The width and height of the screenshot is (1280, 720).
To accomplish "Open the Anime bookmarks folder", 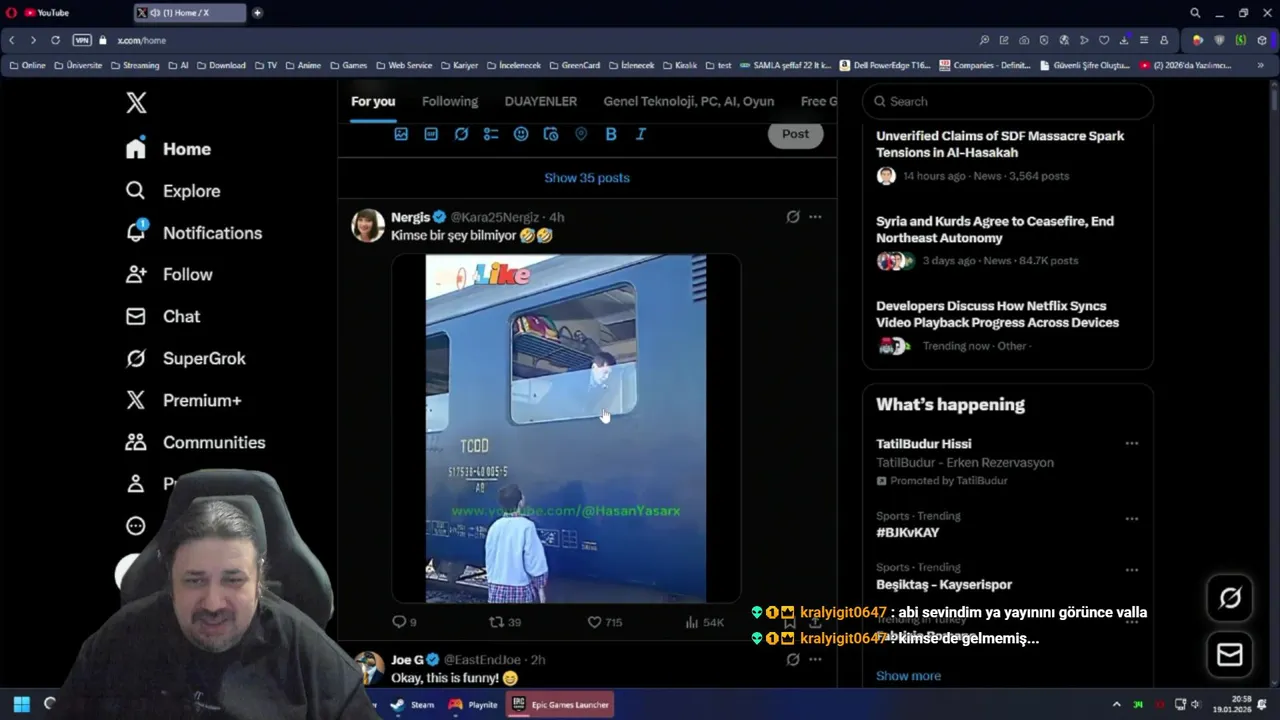I will [x=304, y=65].
